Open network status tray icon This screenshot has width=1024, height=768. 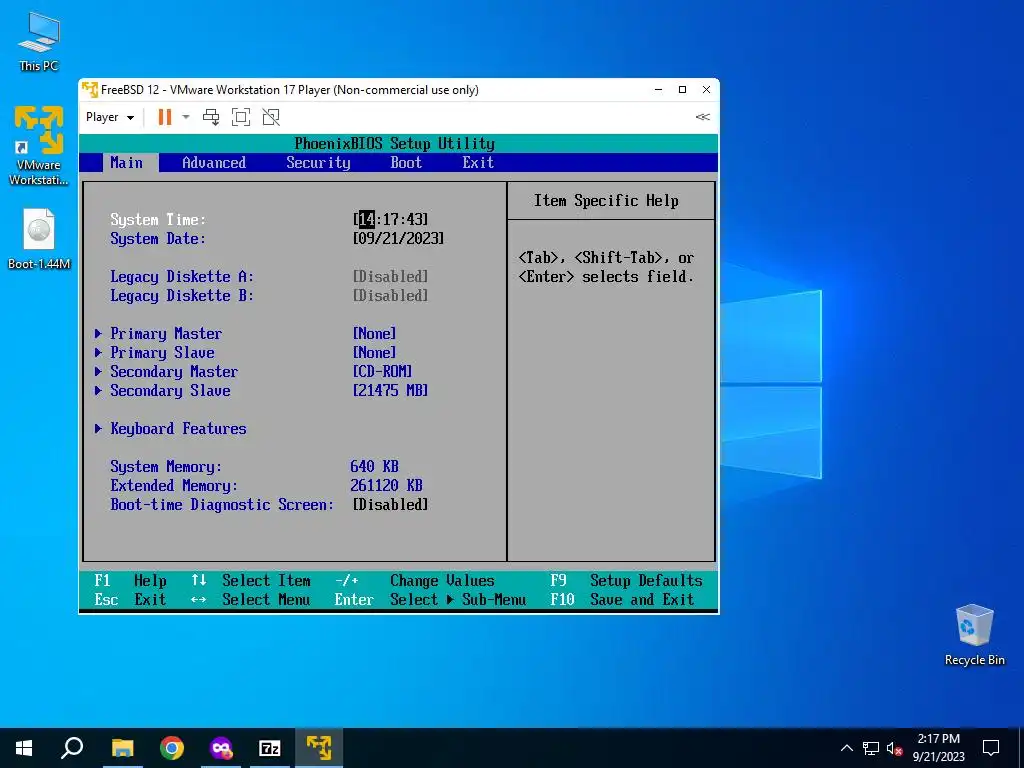871,748
